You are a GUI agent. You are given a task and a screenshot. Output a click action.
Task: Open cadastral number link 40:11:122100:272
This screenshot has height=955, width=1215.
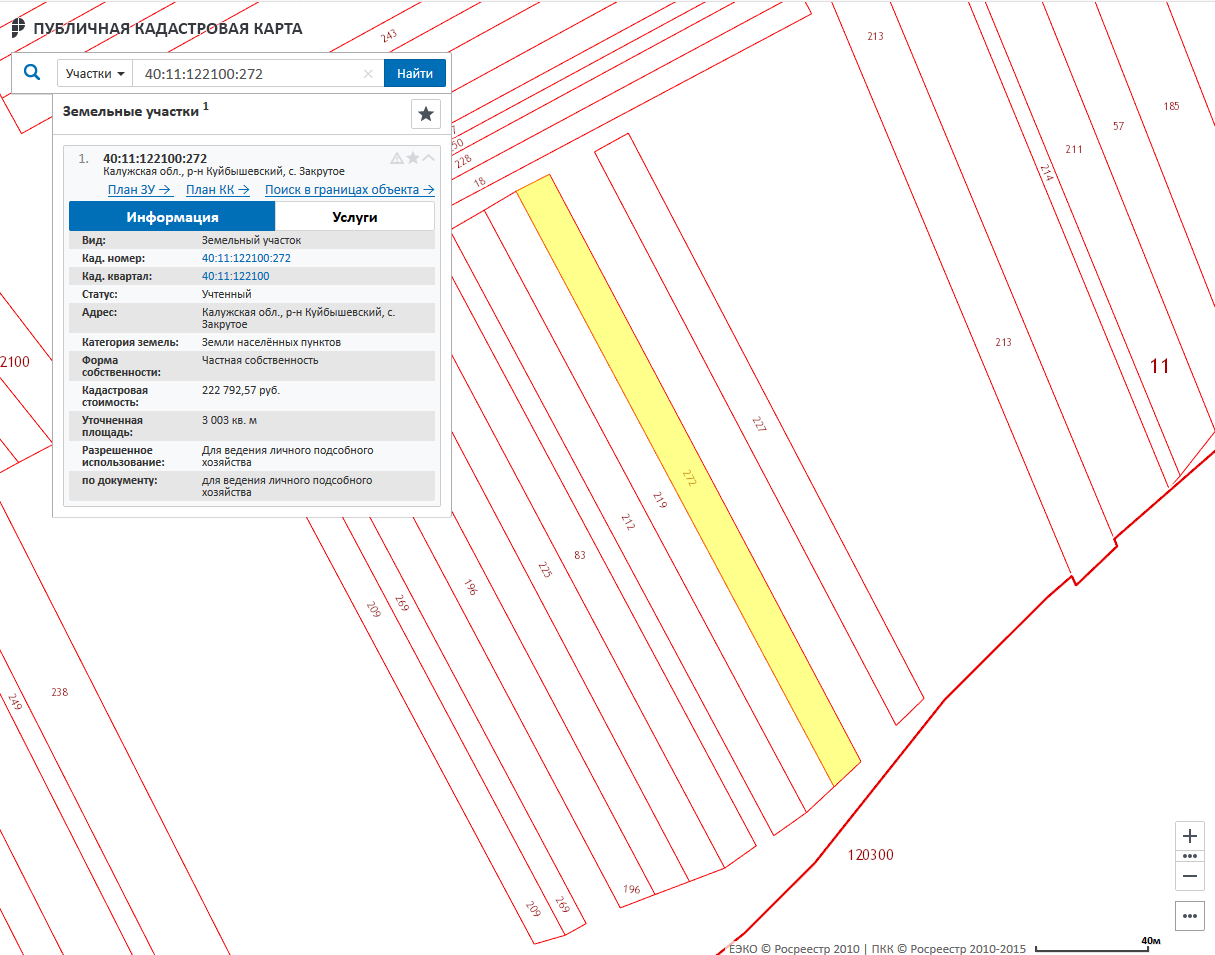[x=246, y=258]
